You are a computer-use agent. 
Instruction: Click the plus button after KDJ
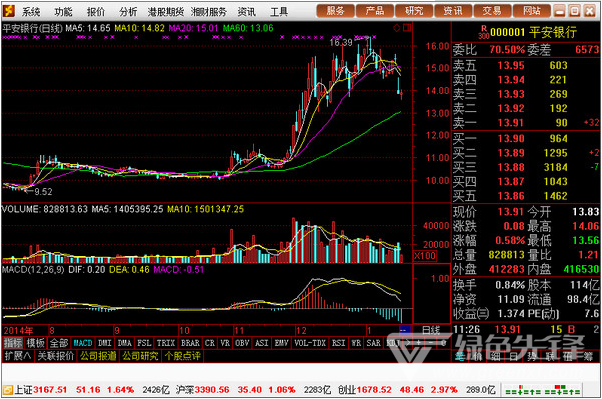[x=418, y=343]
